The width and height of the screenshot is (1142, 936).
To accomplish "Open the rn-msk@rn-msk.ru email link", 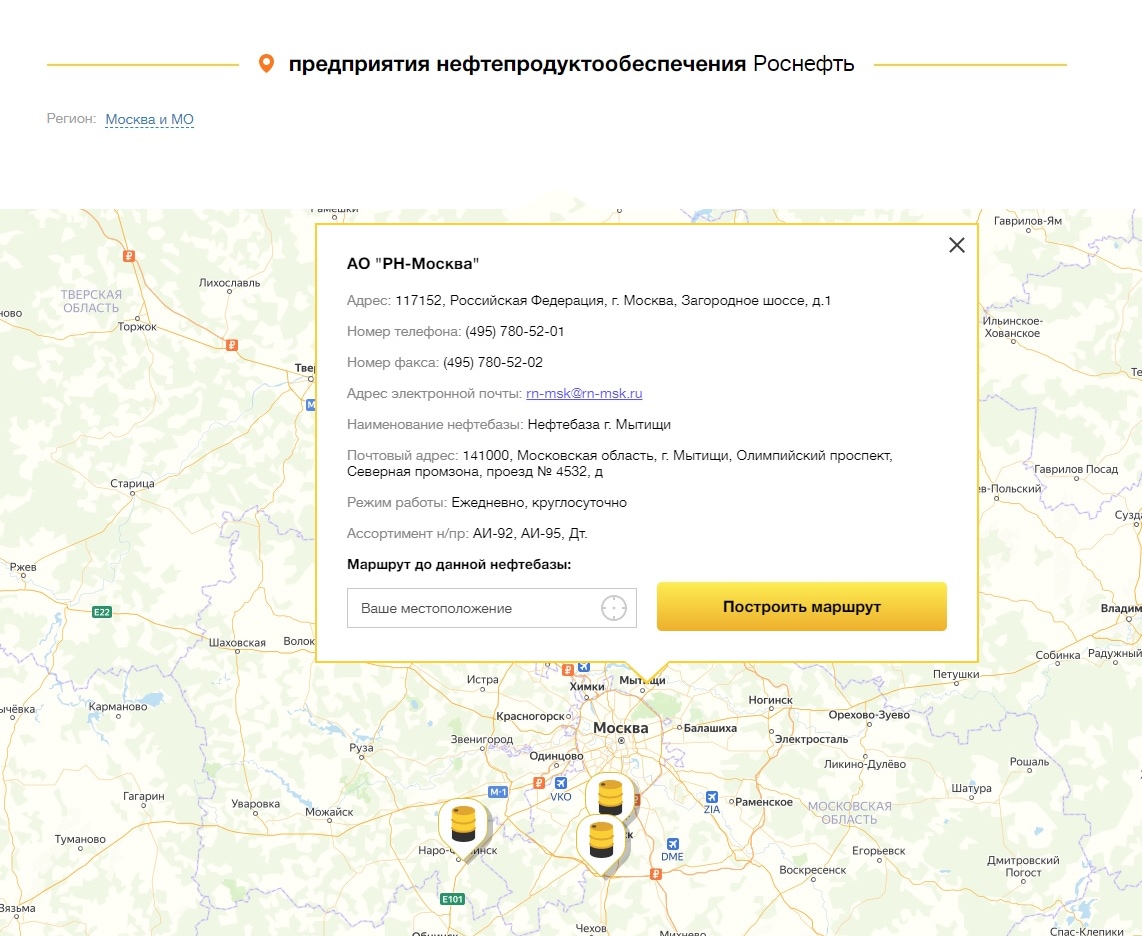I will point(584,393).
